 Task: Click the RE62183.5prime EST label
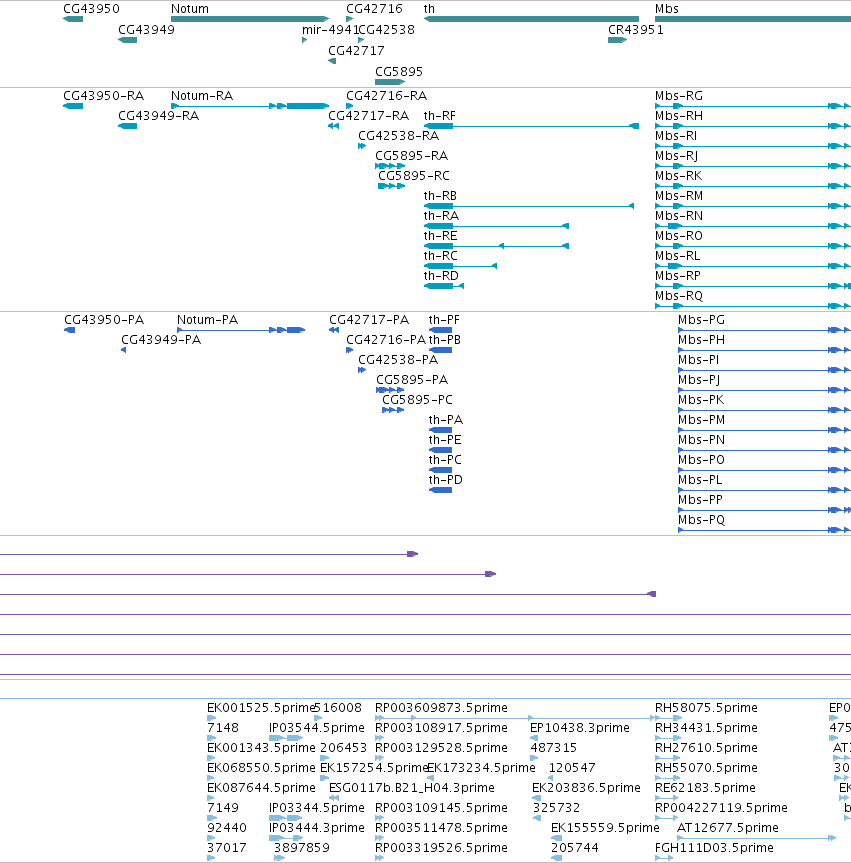tap(705, 788)
